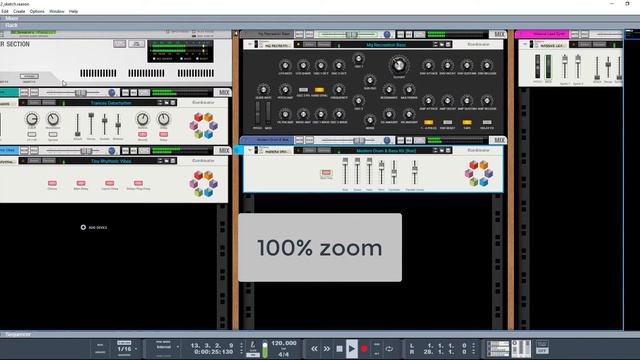
Task: Toggle the yellow Hard Sync button on the bass synth
Action: coord(319,90)
